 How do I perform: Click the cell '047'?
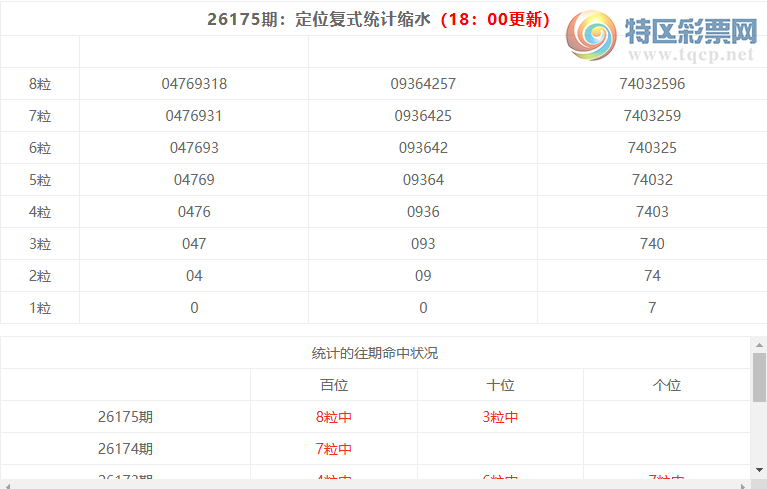tap(194, 244)
